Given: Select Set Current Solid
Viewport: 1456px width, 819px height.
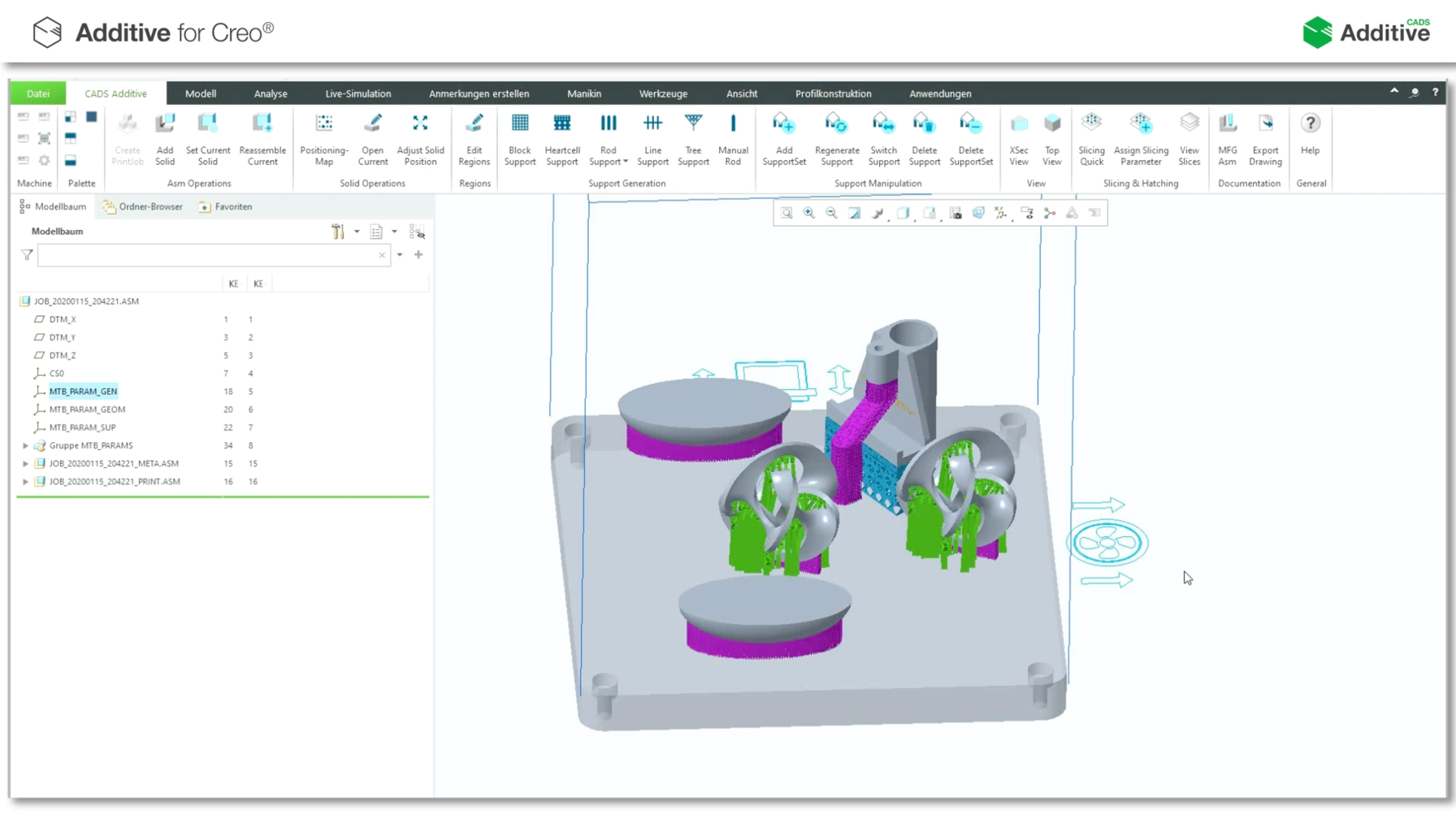Looking at the screenshot, I should tap(208, 140).
